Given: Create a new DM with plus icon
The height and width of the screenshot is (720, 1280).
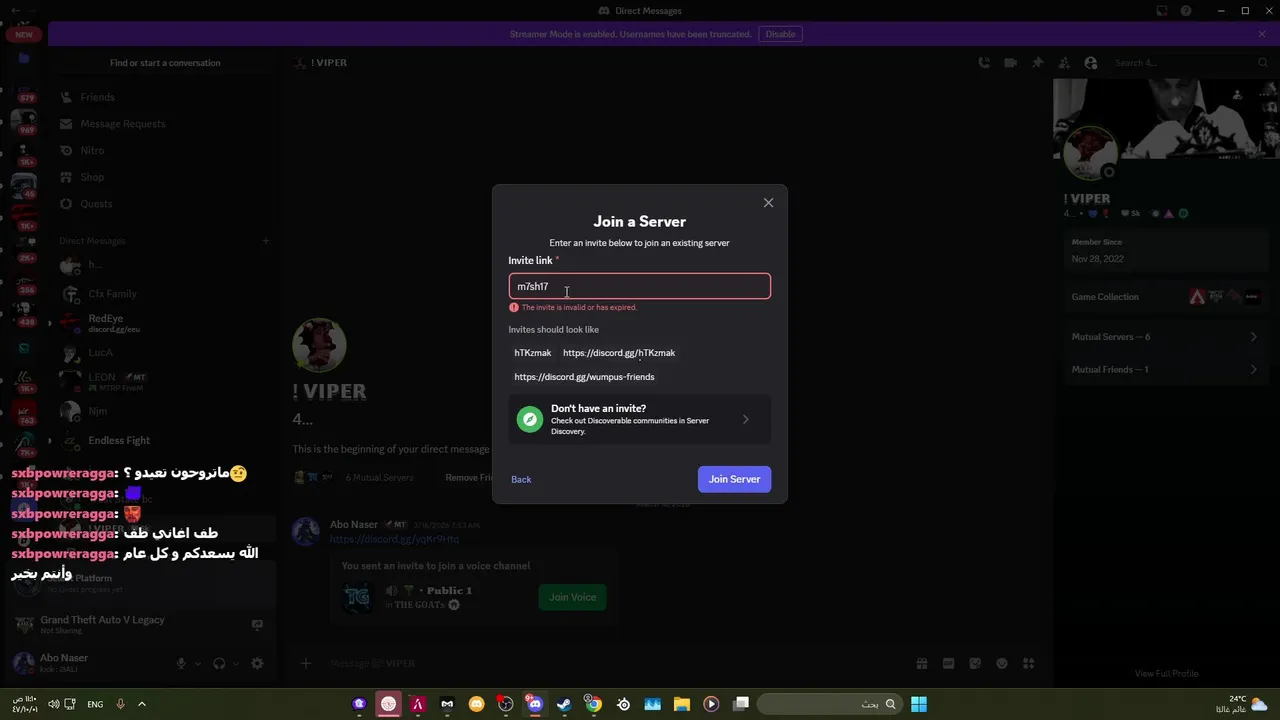Looking at the screenshot, I should 266,241.
